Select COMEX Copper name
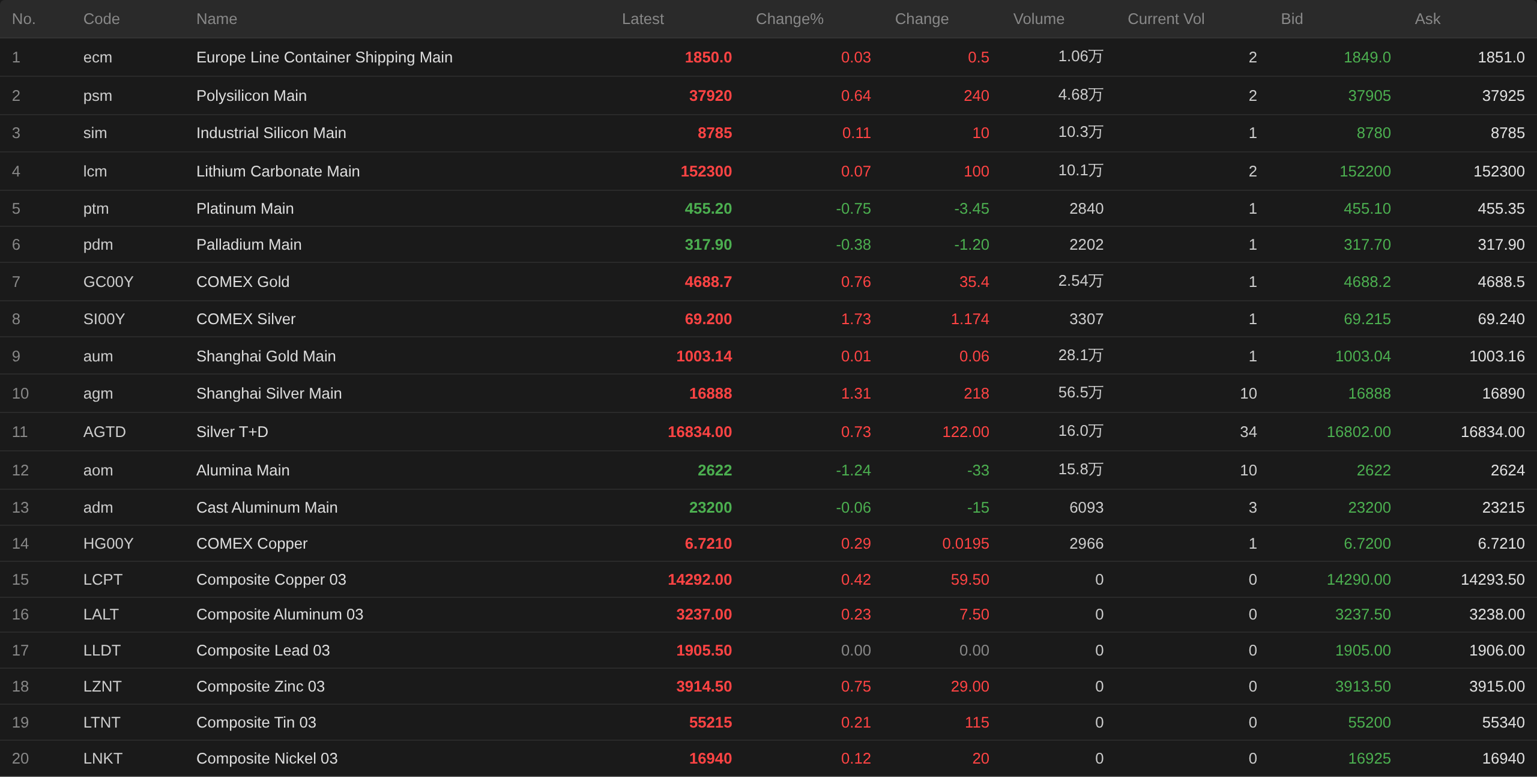The height and width of the screenshot is (784, 1537). [252, 544]
